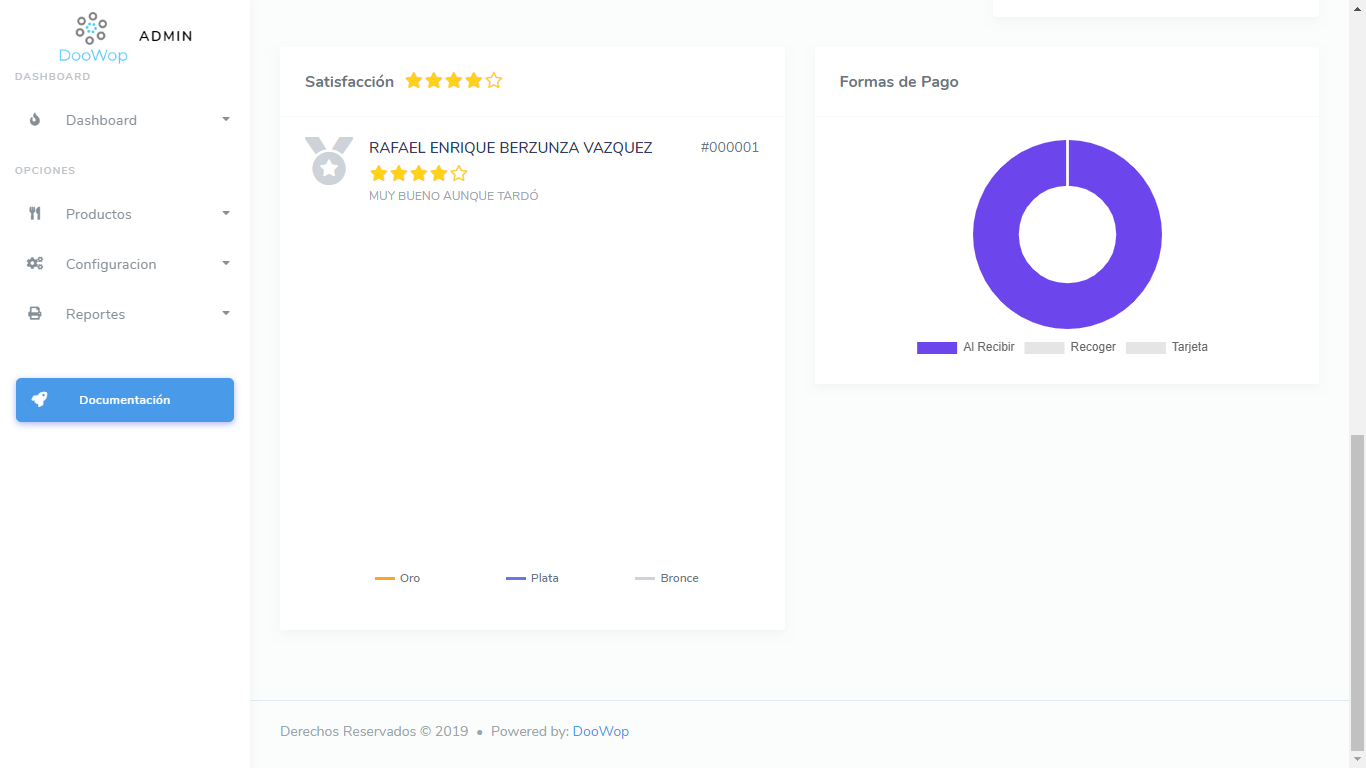Toggle the Plata legend series

[532, 578]
